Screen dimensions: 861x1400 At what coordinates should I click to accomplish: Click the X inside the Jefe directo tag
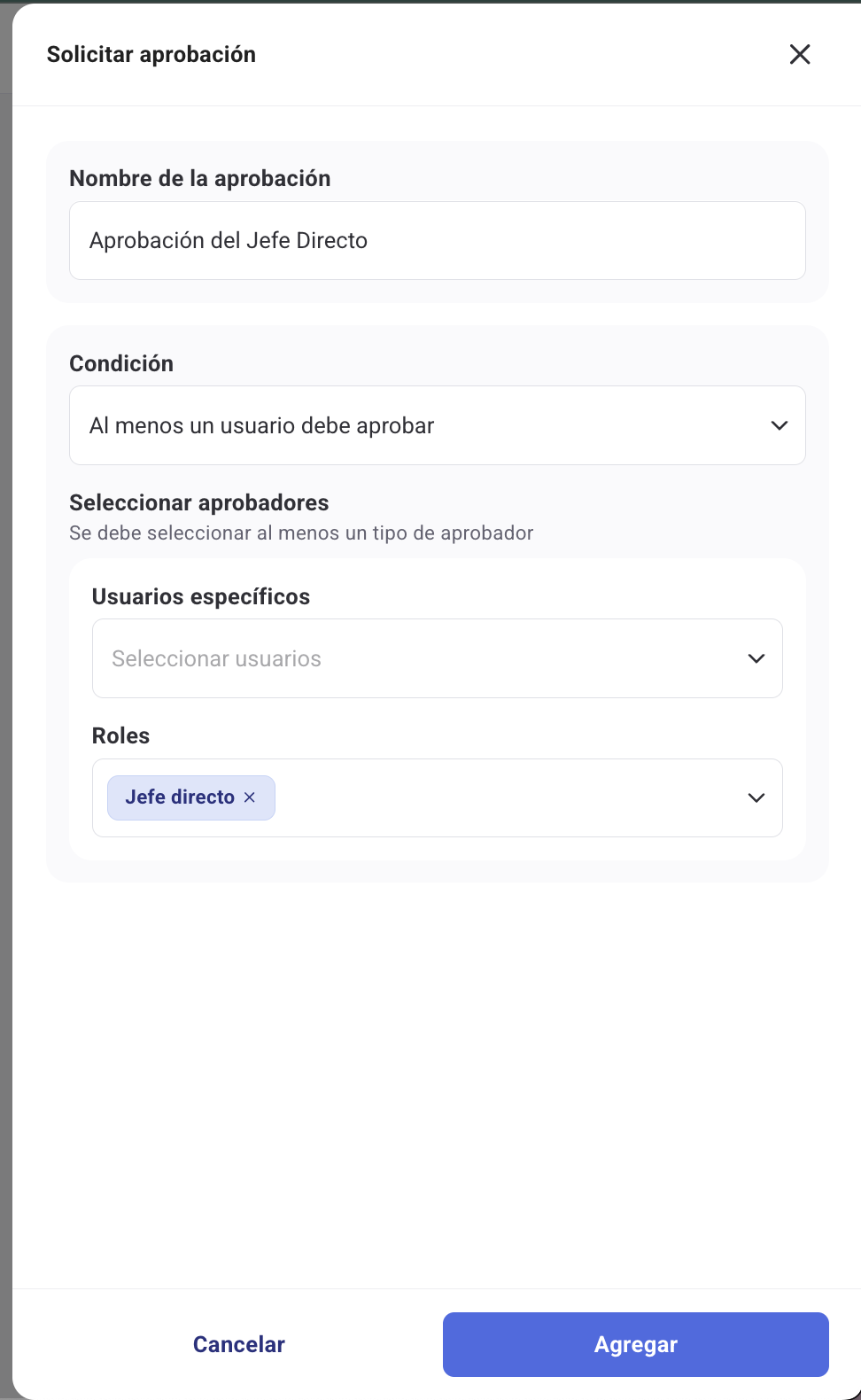pos(249,797)
